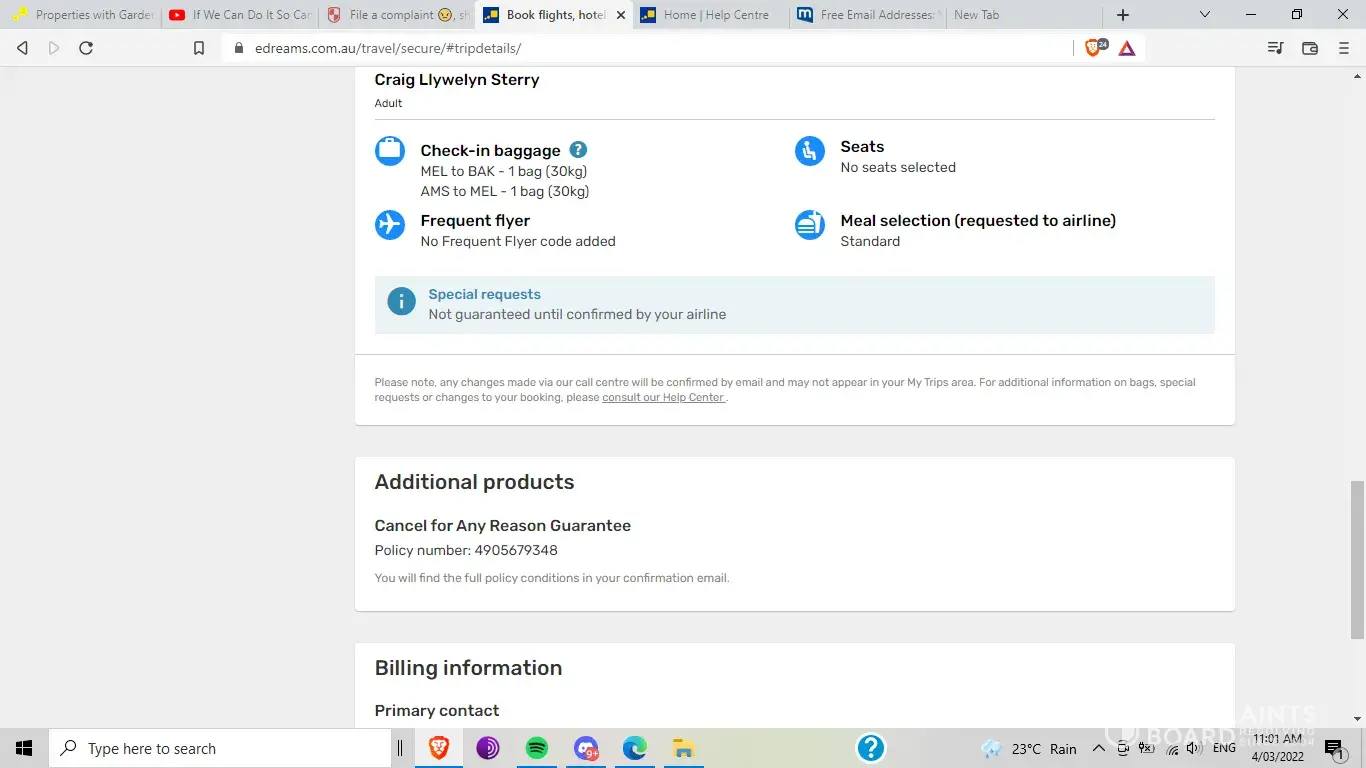This screenshot has height=768, width=1366.
Task: Open the consult our Help Center link
Action: 663,398
